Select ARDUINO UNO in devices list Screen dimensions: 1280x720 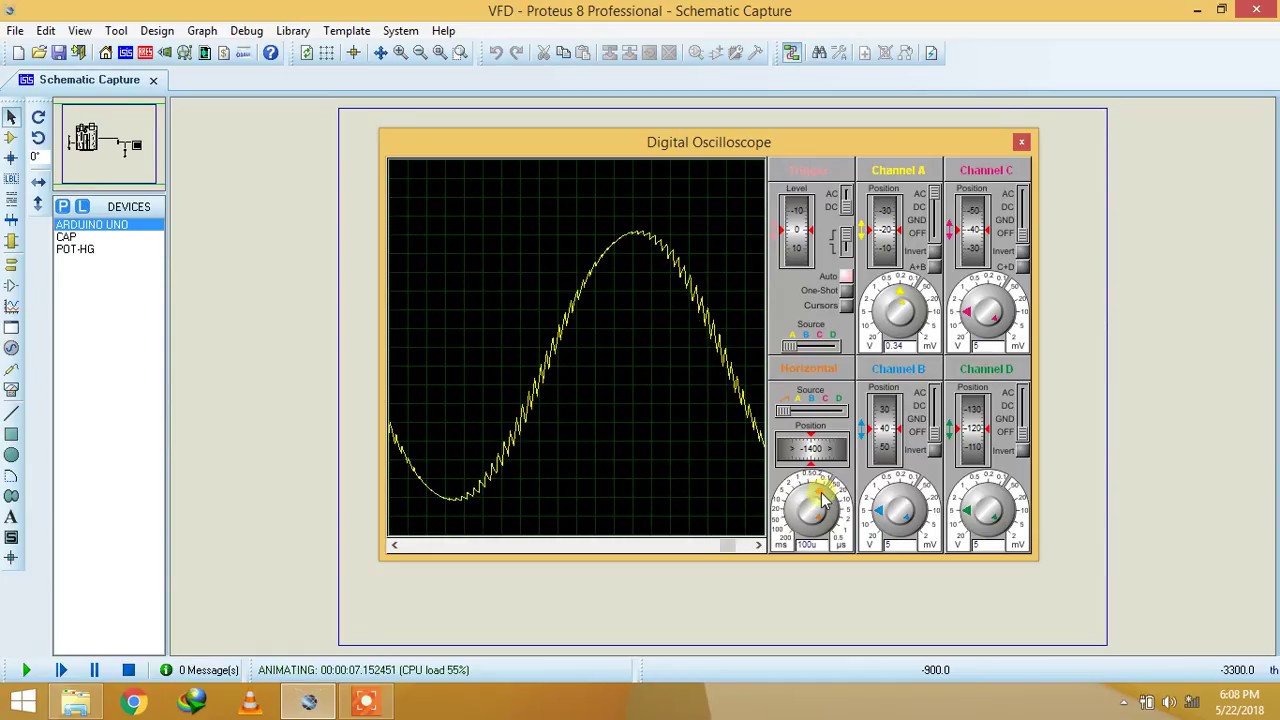[109, 225]
